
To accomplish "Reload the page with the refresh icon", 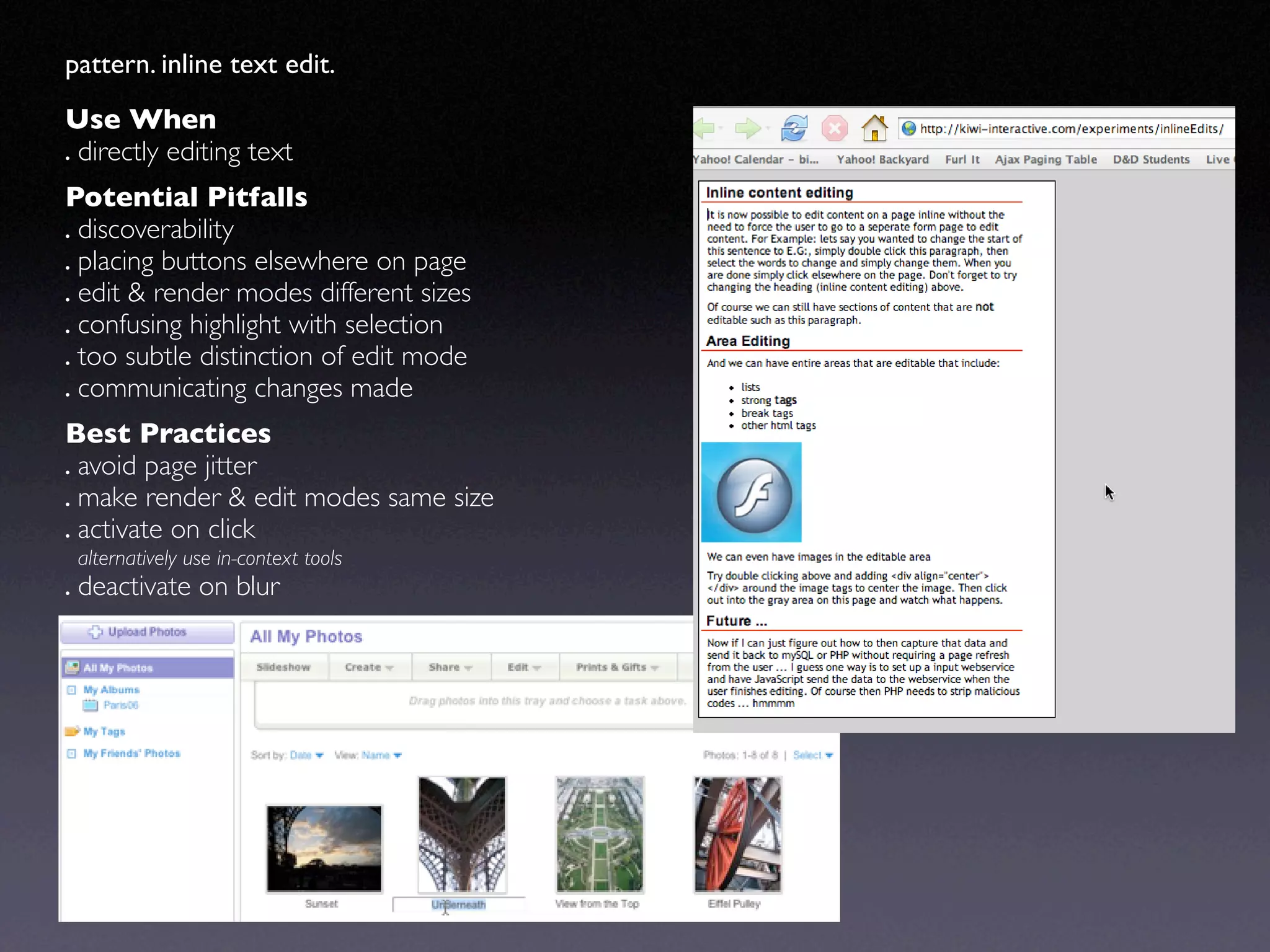I will click(794, 128).
